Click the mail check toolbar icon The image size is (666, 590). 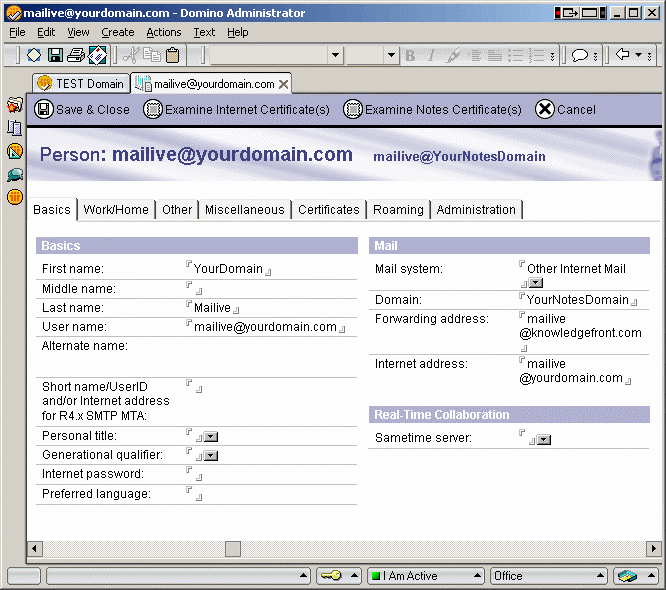point(98,55)
